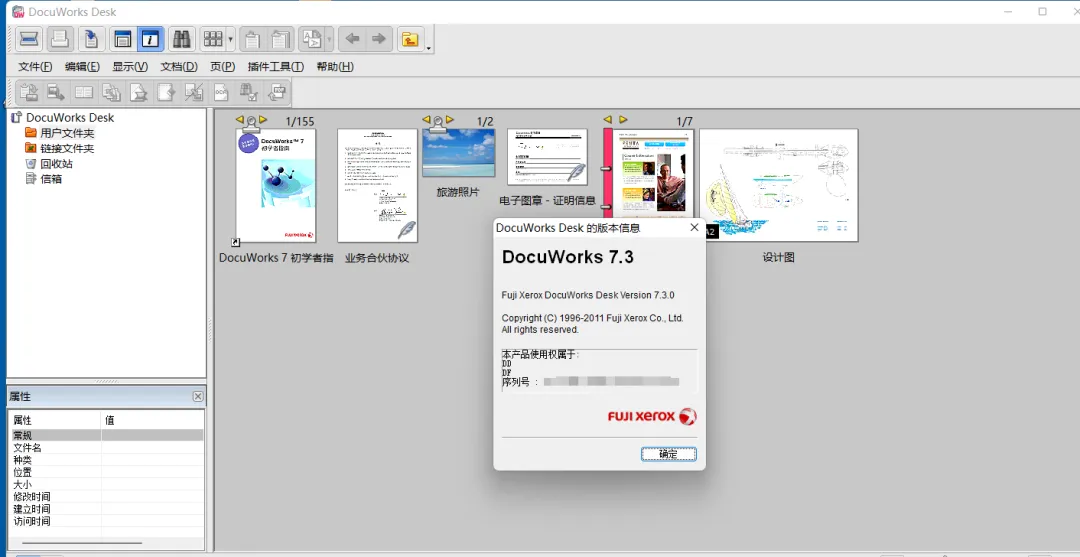Close the 版本信息 dialog with X
1080x557 pixels.
694,227
